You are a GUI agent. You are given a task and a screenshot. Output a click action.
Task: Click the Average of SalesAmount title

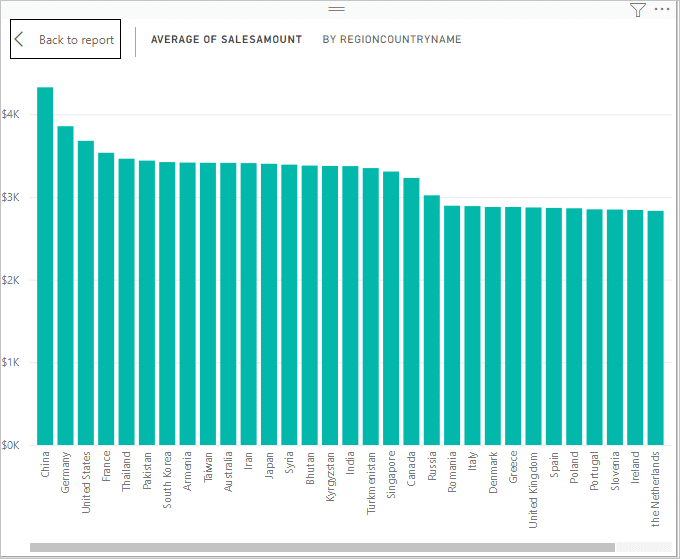226,40
